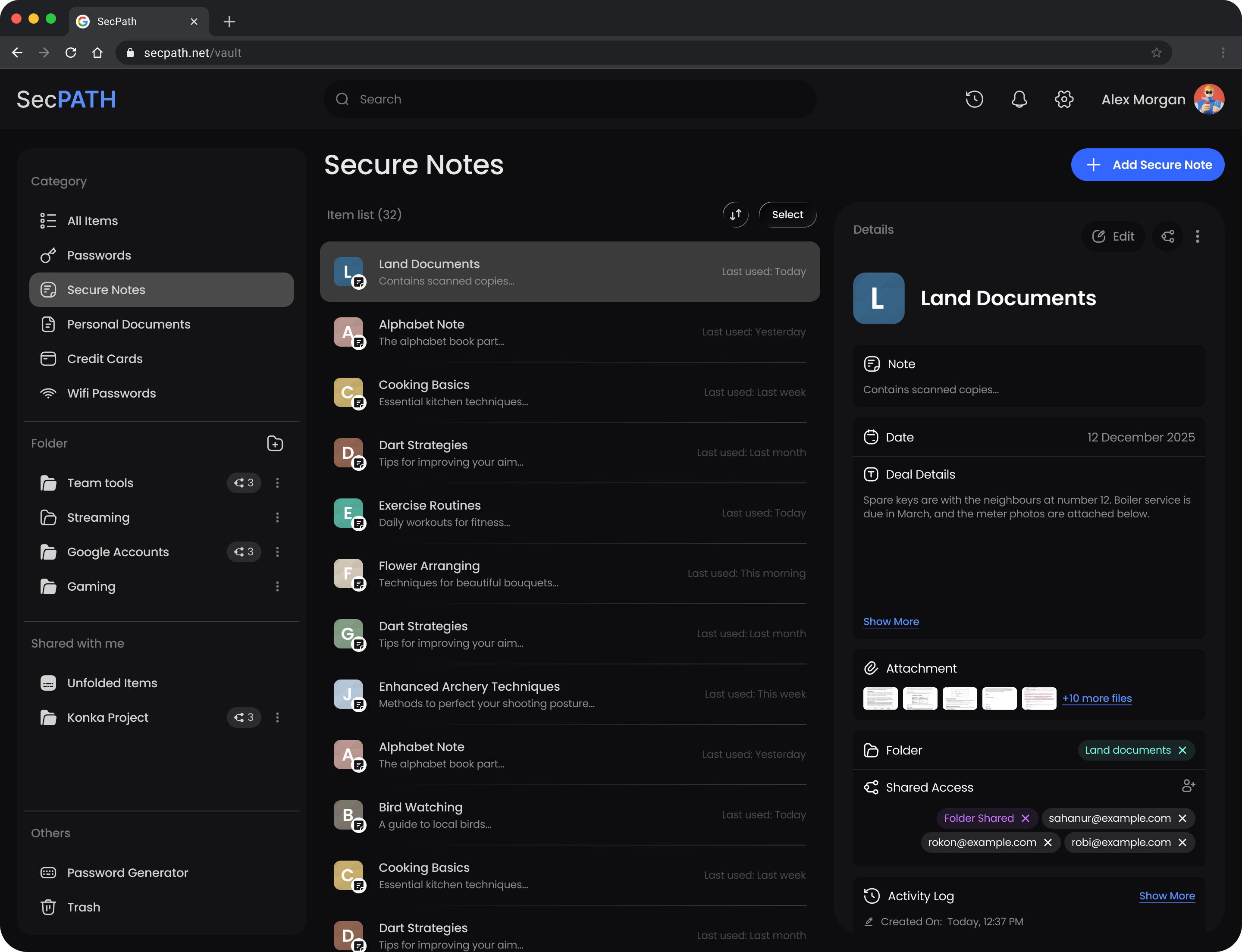Open notifications bell
This screenshot has height=952, width=1242.
[x=1019, y=99]
